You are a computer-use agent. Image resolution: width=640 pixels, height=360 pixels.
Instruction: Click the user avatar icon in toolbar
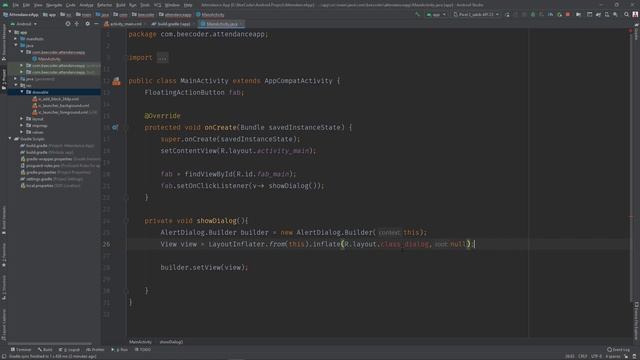635,15
